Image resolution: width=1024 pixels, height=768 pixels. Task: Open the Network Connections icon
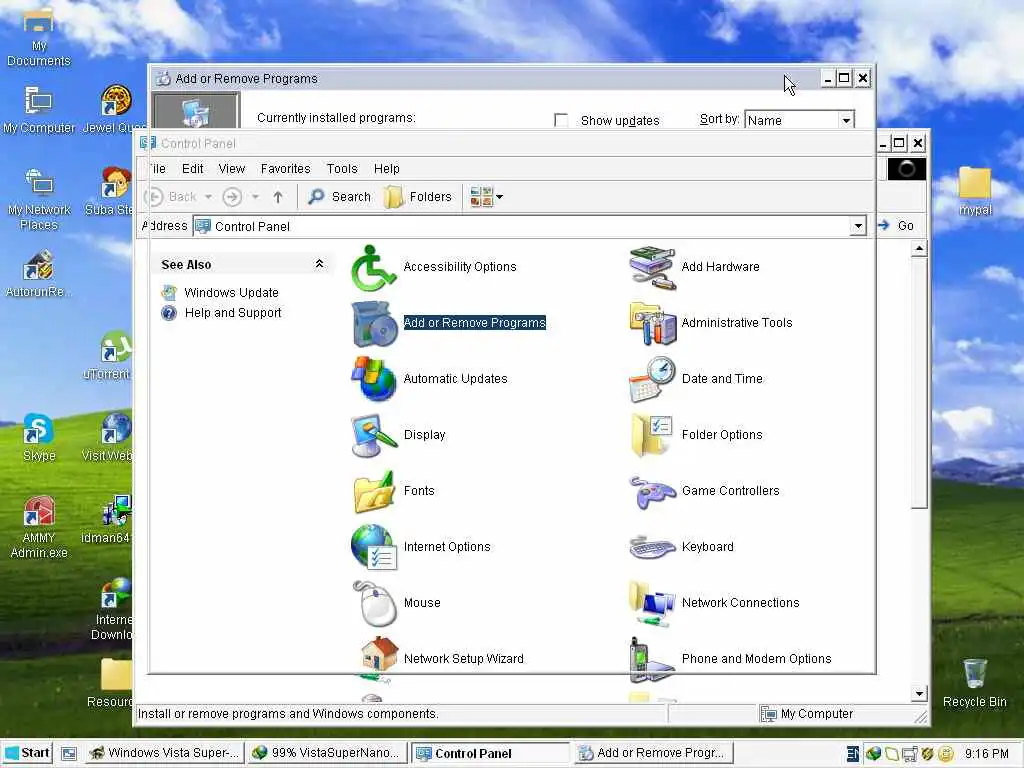[x=652, y=603]
